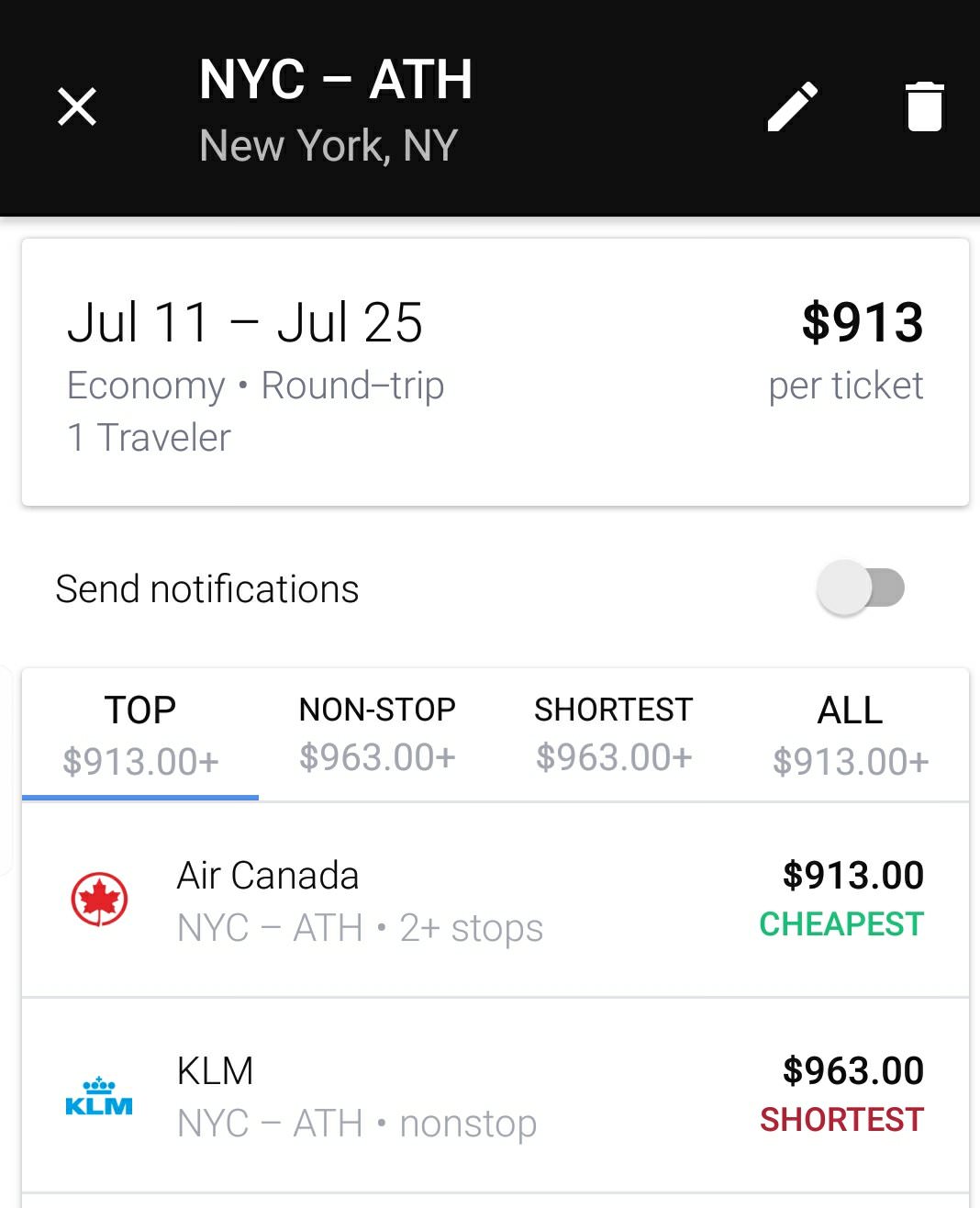980x1208 pixels.
Task: Click the red SHORTEST label on KLM
Action: point(841,1120)
